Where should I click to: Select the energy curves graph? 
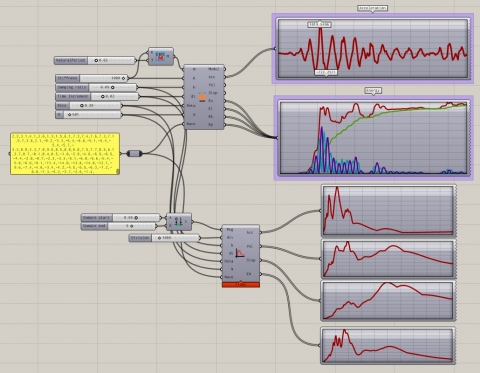click(x=374, y=138)
